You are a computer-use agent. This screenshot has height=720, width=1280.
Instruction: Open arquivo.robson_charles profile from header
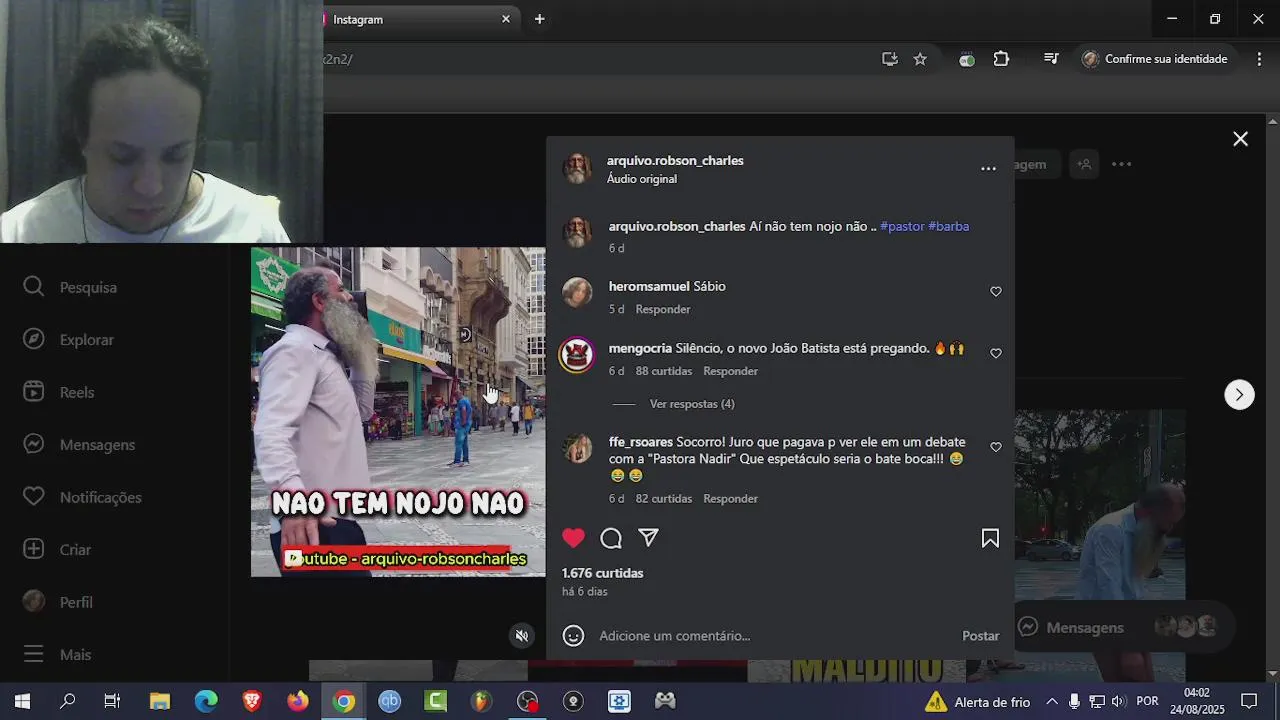pos(675,160)
